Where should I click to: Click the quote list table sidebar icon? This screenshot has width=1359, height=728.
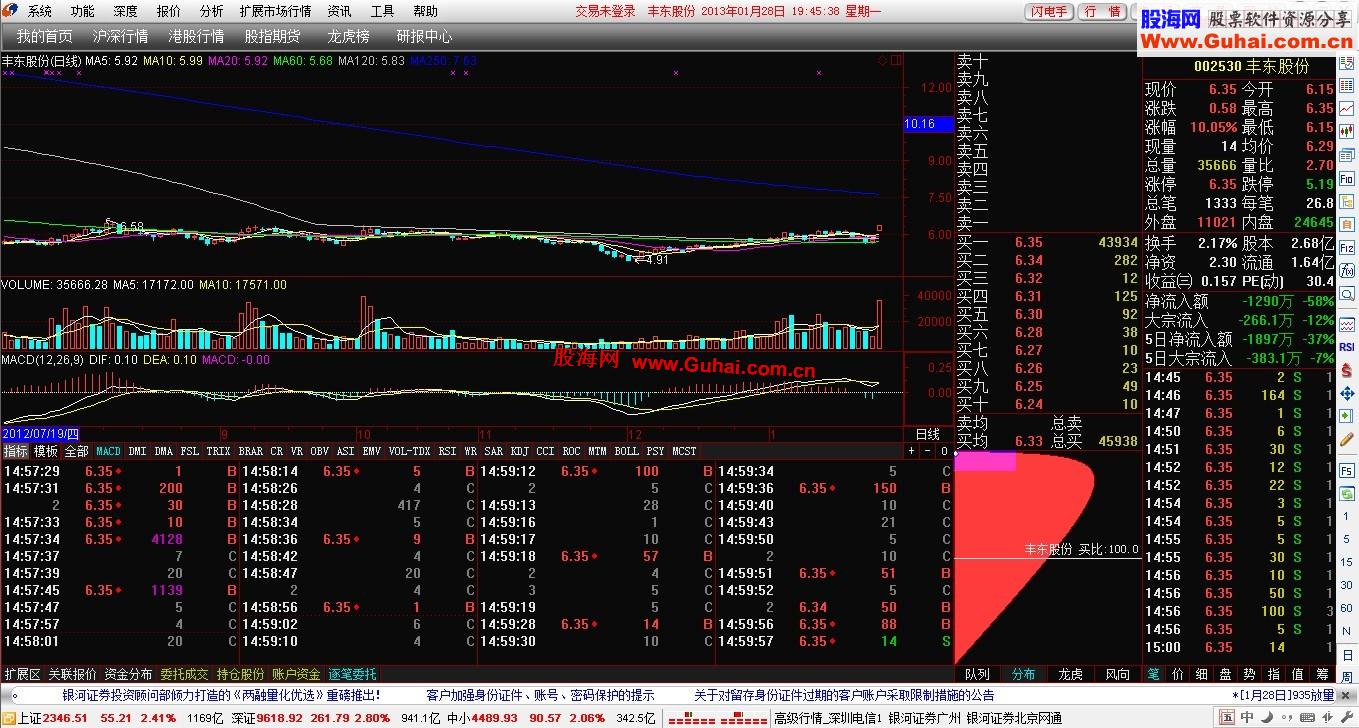click(x=1347, y=85)
